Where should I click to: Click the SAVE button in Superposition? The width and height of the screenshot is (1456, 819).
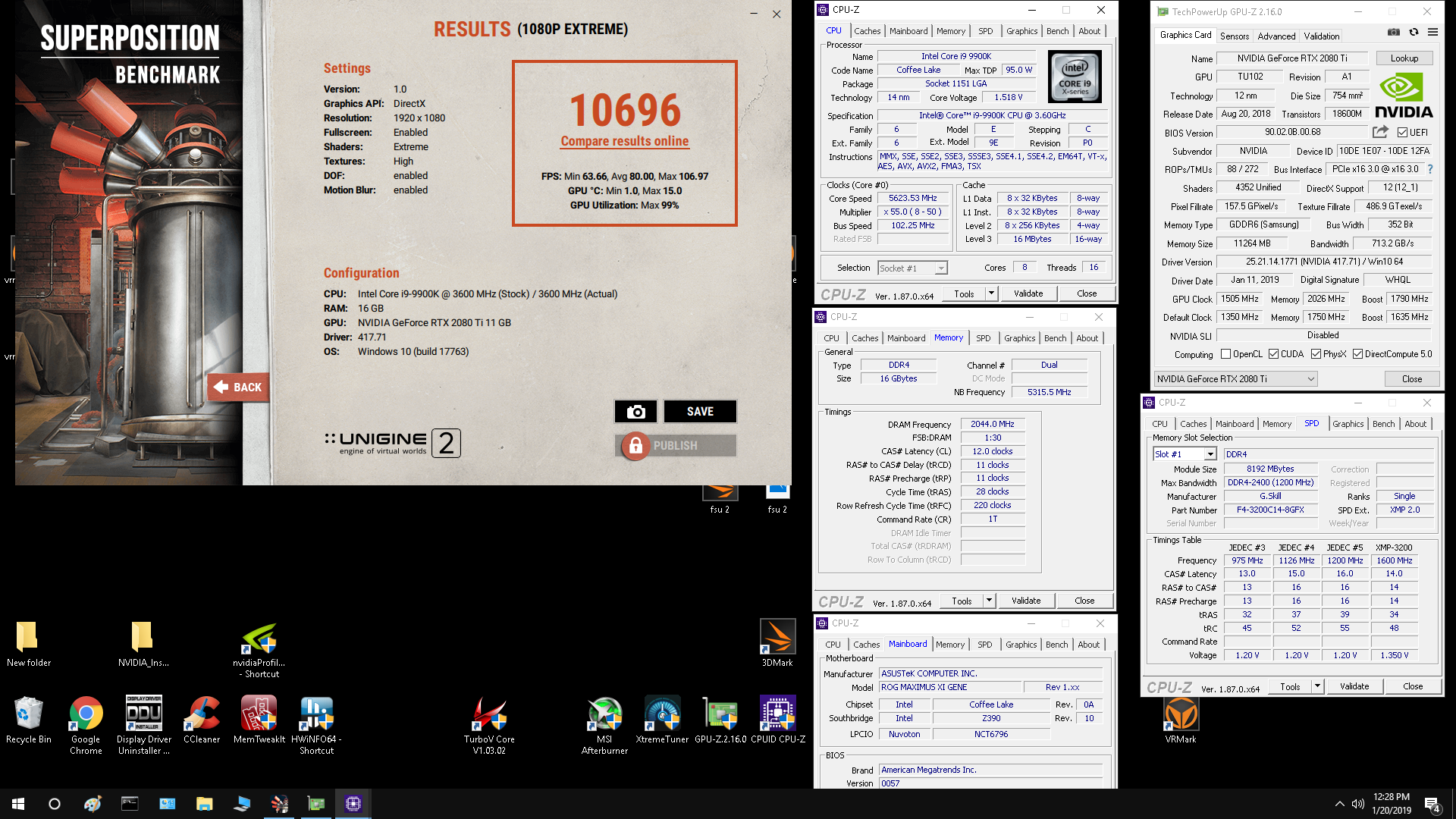700,411
